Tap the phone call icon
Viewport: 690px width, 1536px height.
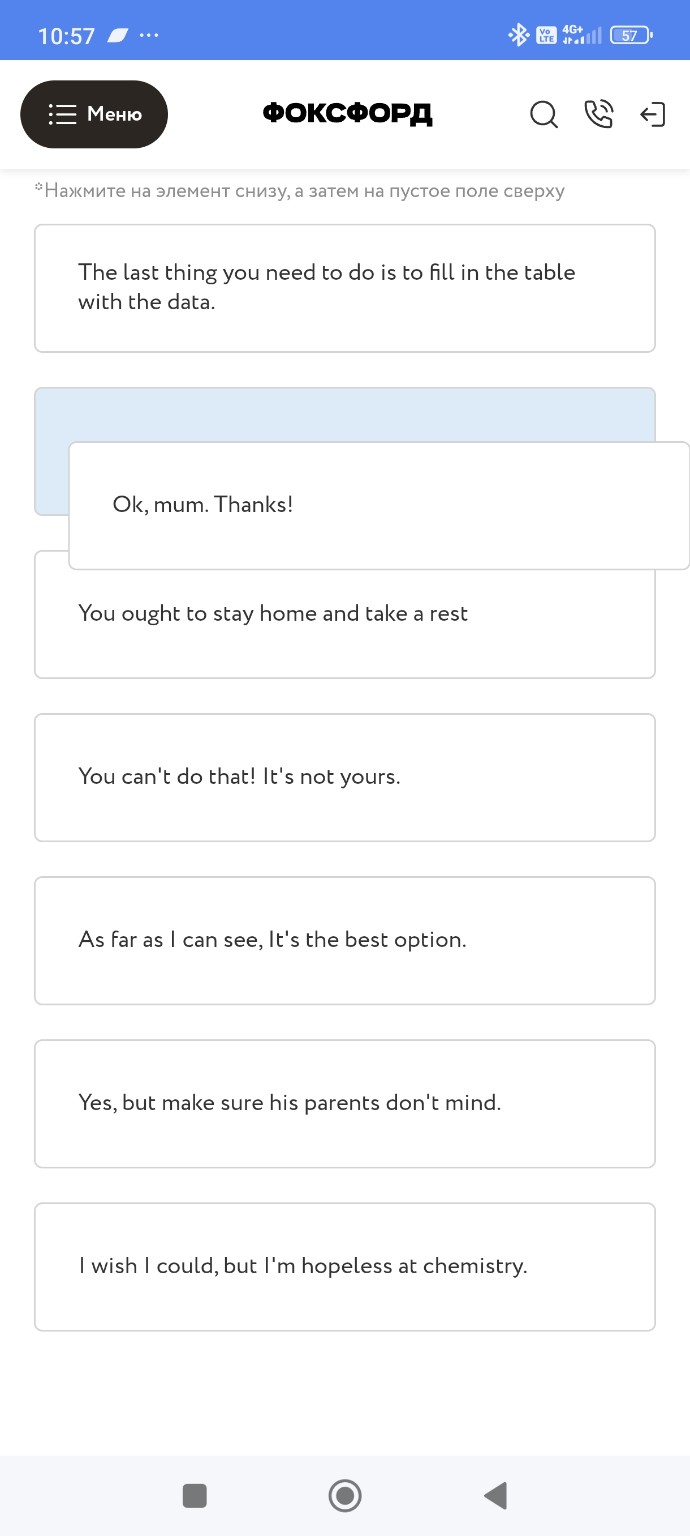598,115
